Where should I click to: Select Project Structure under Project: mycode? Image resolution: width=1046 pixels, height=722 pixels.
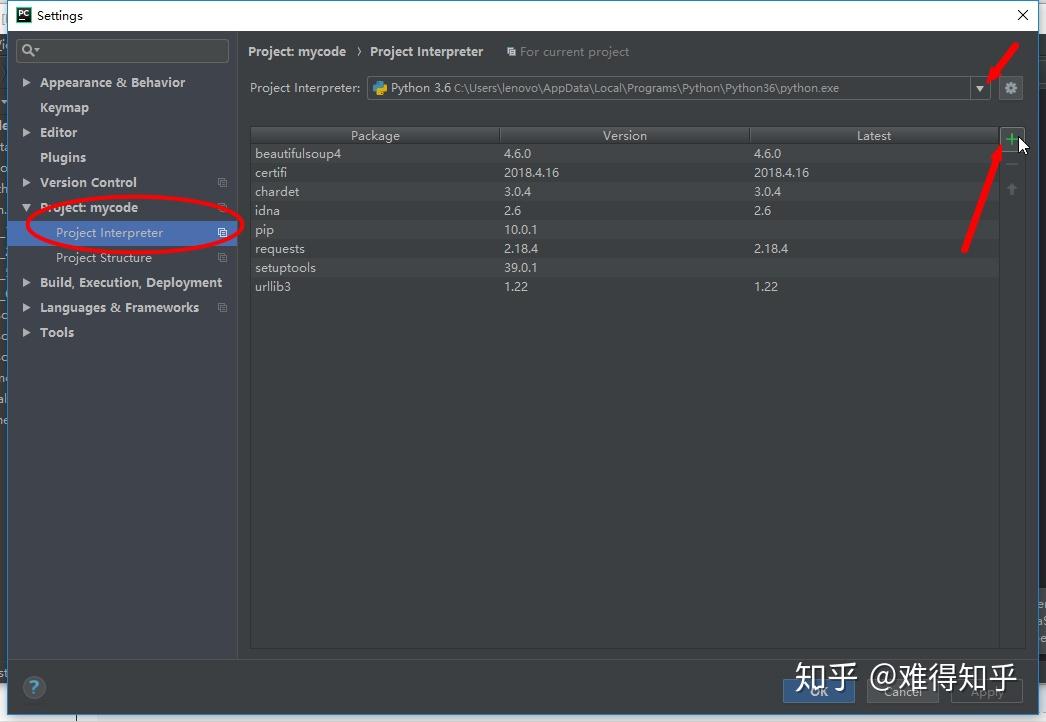point(103,258)
